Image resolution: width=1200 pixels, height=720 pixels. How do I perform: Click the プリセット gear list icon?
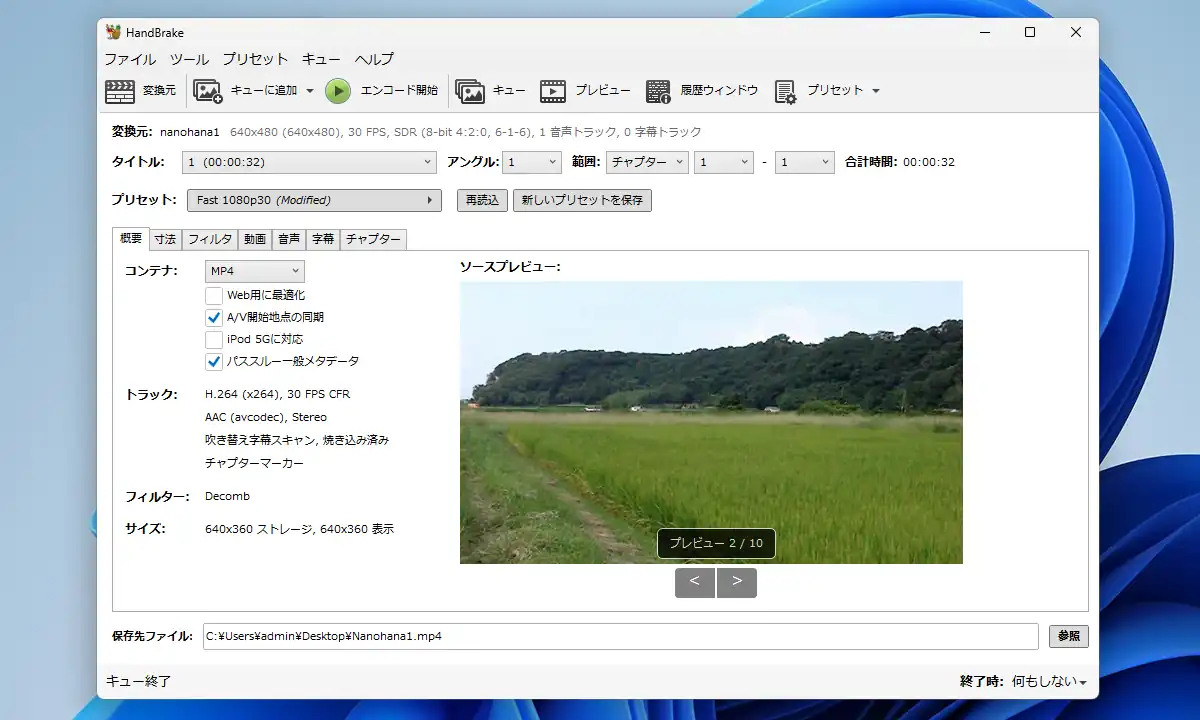[785, 91]
